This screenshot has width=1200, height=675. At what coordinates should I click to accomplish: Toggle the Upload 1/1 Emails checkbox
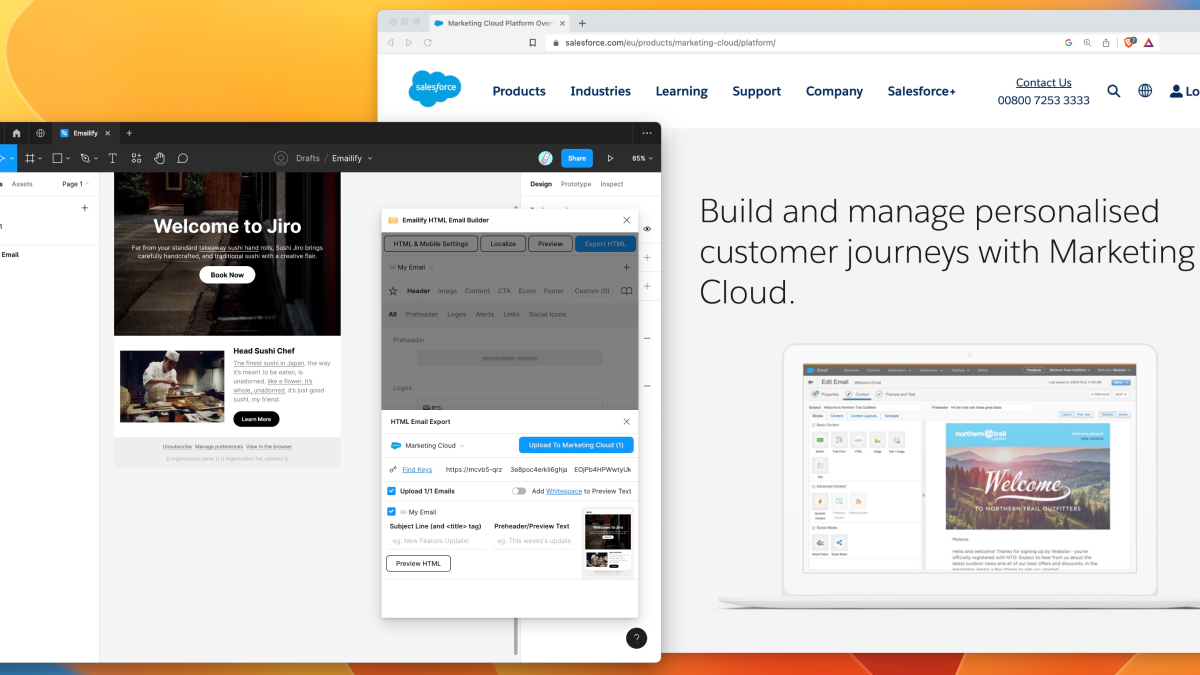coord(392,491)
